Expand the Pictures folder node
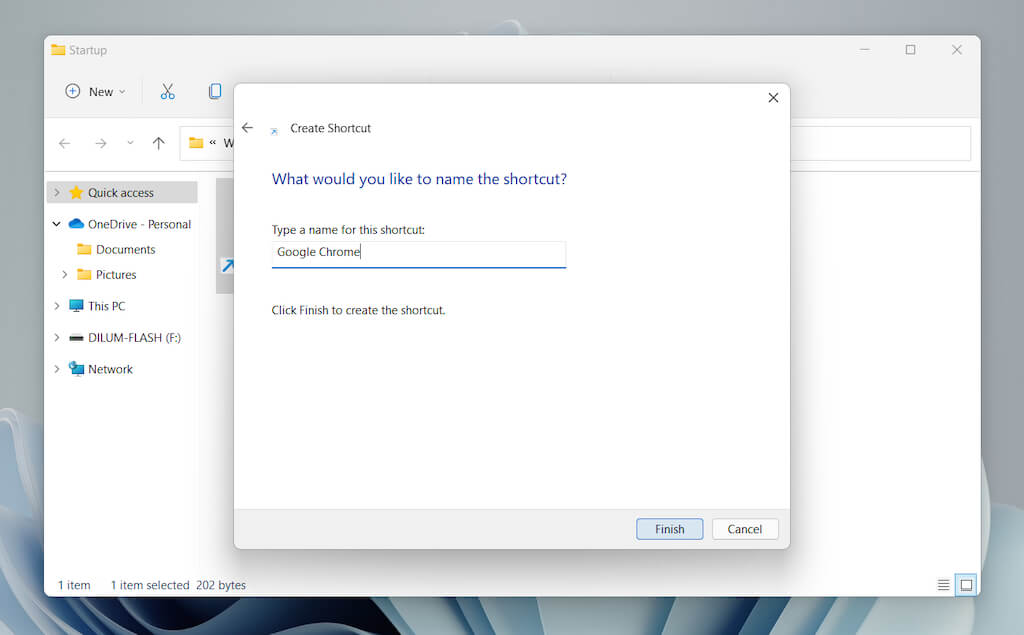This screenshot has height=635, width=1024. [65, 274]
